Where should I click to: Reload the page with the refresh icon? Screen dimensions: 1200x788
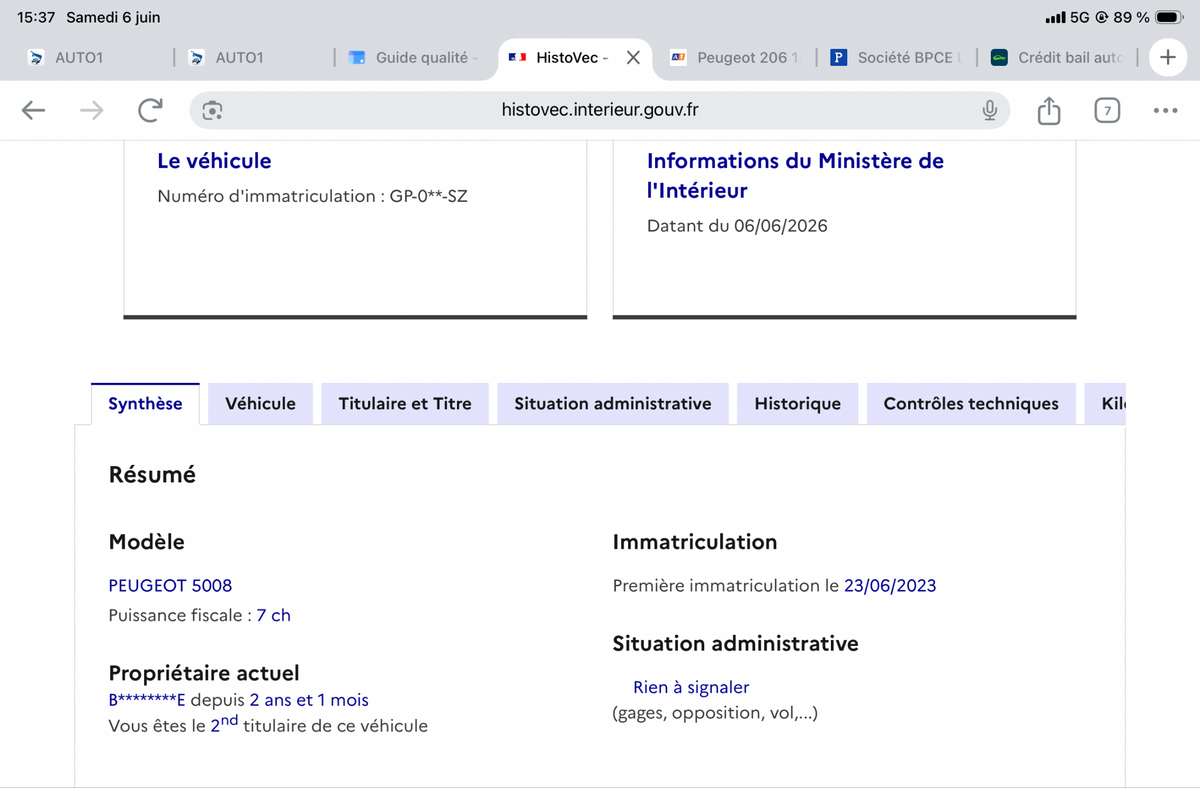[150, 110]
